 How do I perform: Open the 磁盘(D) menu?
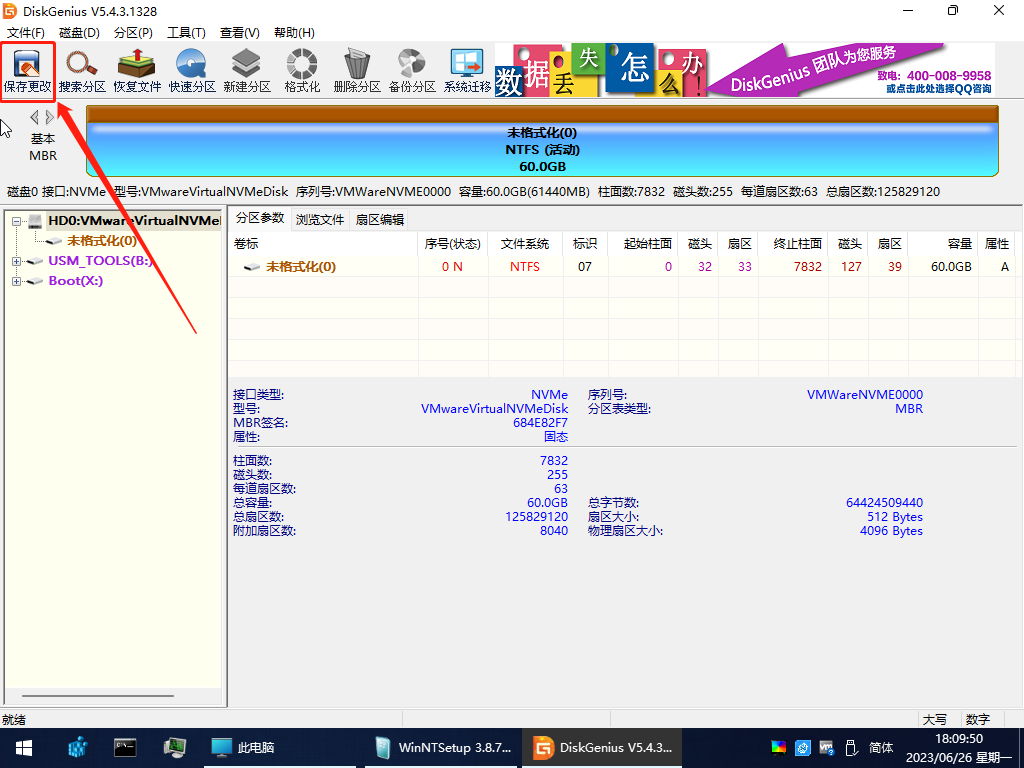point(80,33)
